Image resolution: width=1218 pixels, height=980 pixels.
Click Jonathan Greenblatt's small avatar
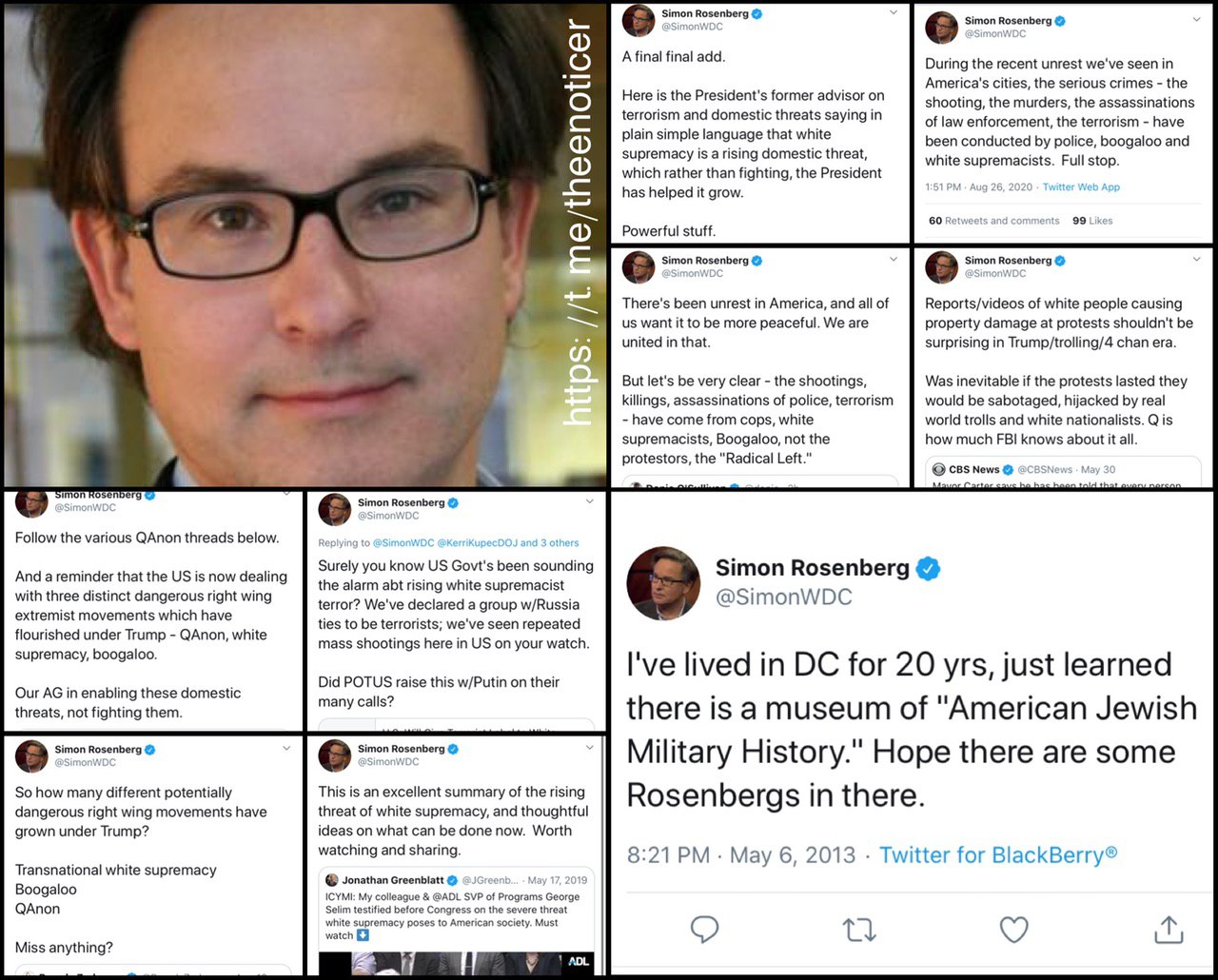(x=332, y=880)
